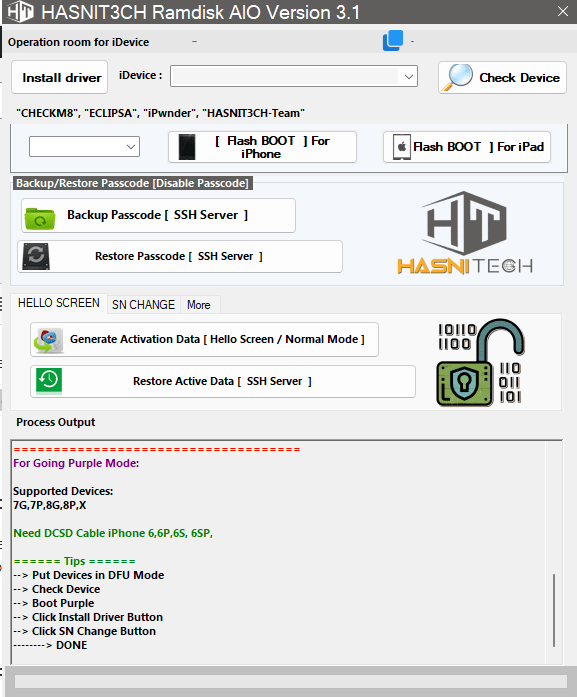This screenshot has width=577, height=697.
Task: Click the progress bar at the window bottom
Action: [291, 681]
